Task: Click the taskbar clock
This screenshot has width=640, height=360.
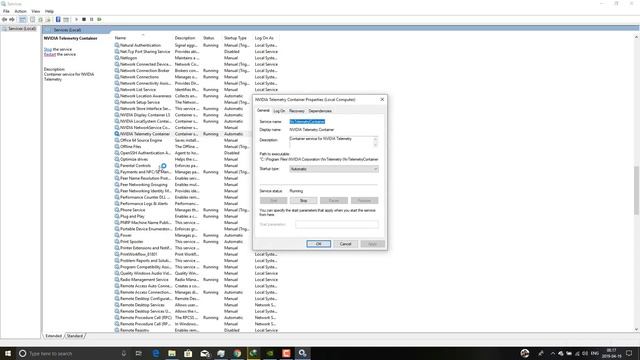Action: coord(611,353)
